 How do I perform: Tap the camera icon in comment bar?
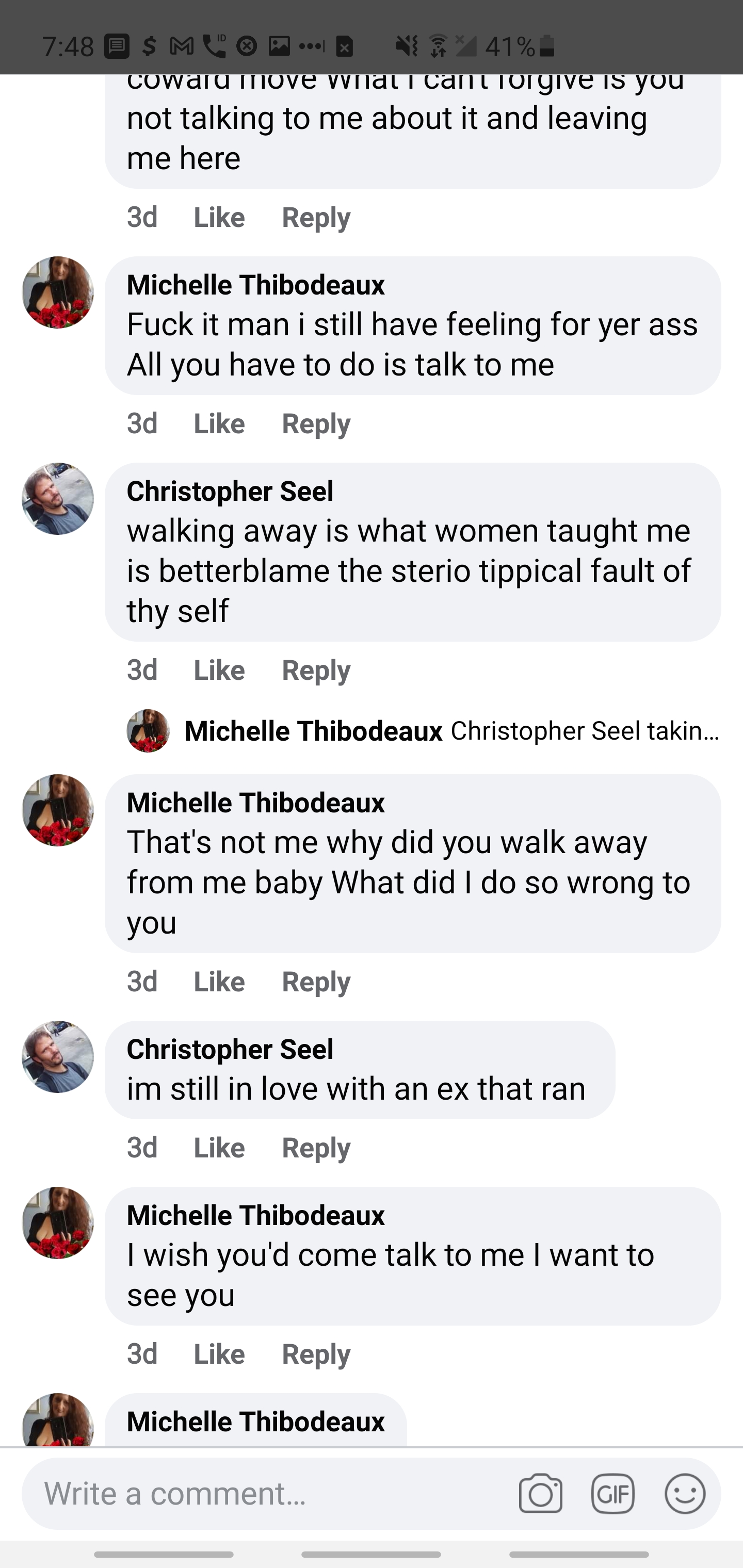coord(540,1493)
